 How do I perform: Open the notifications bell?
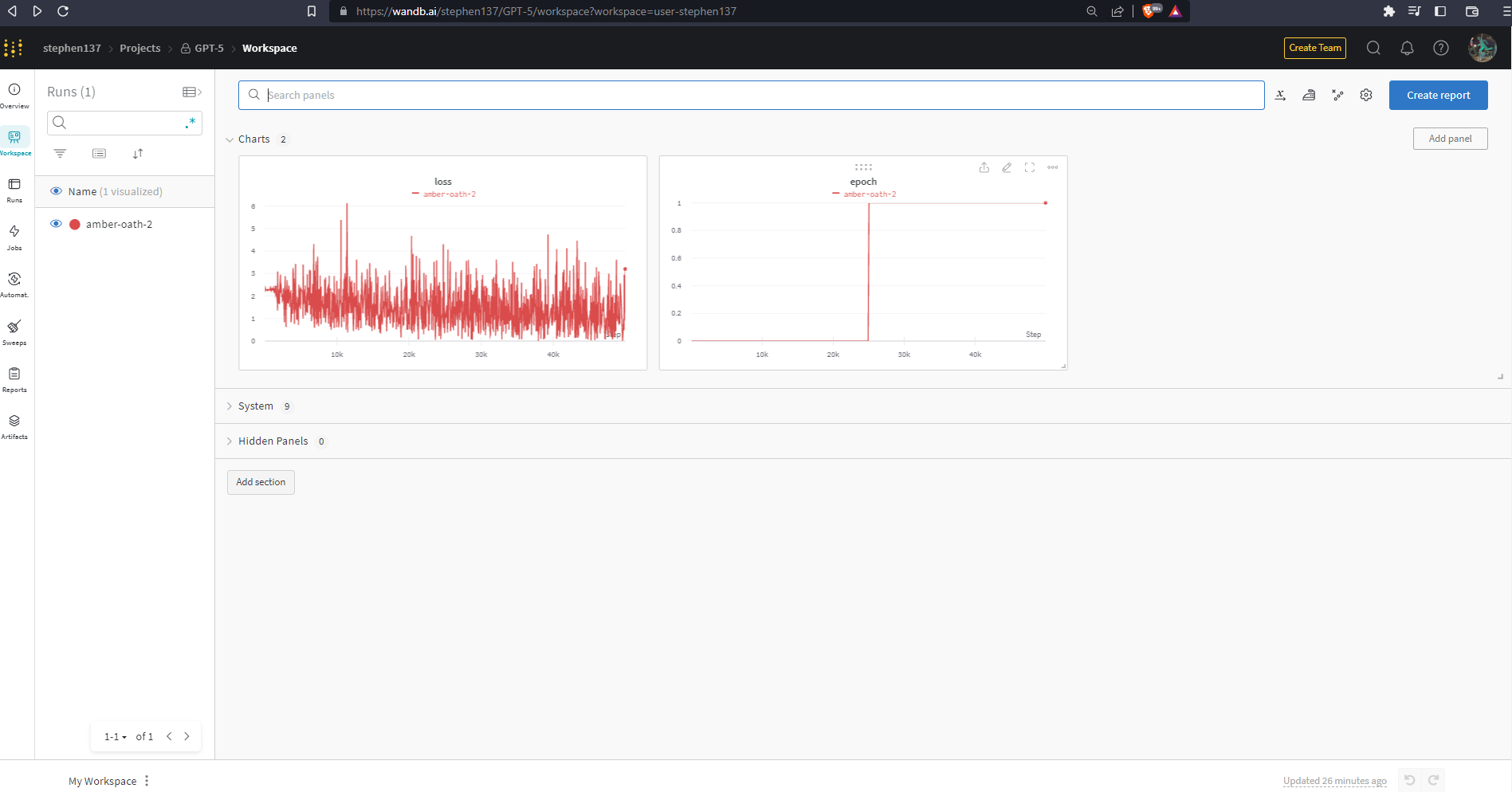tap(1407, 48)
